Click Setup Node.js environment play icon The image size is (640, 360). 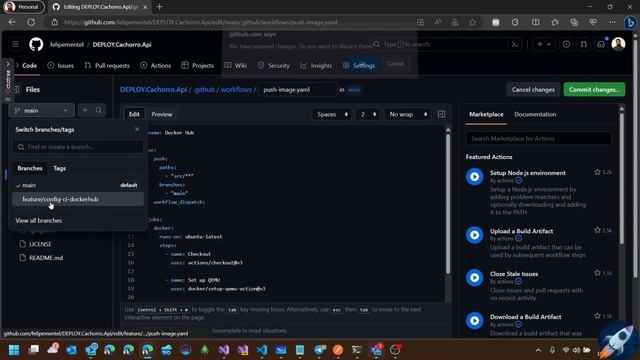(x=474, y=177)
